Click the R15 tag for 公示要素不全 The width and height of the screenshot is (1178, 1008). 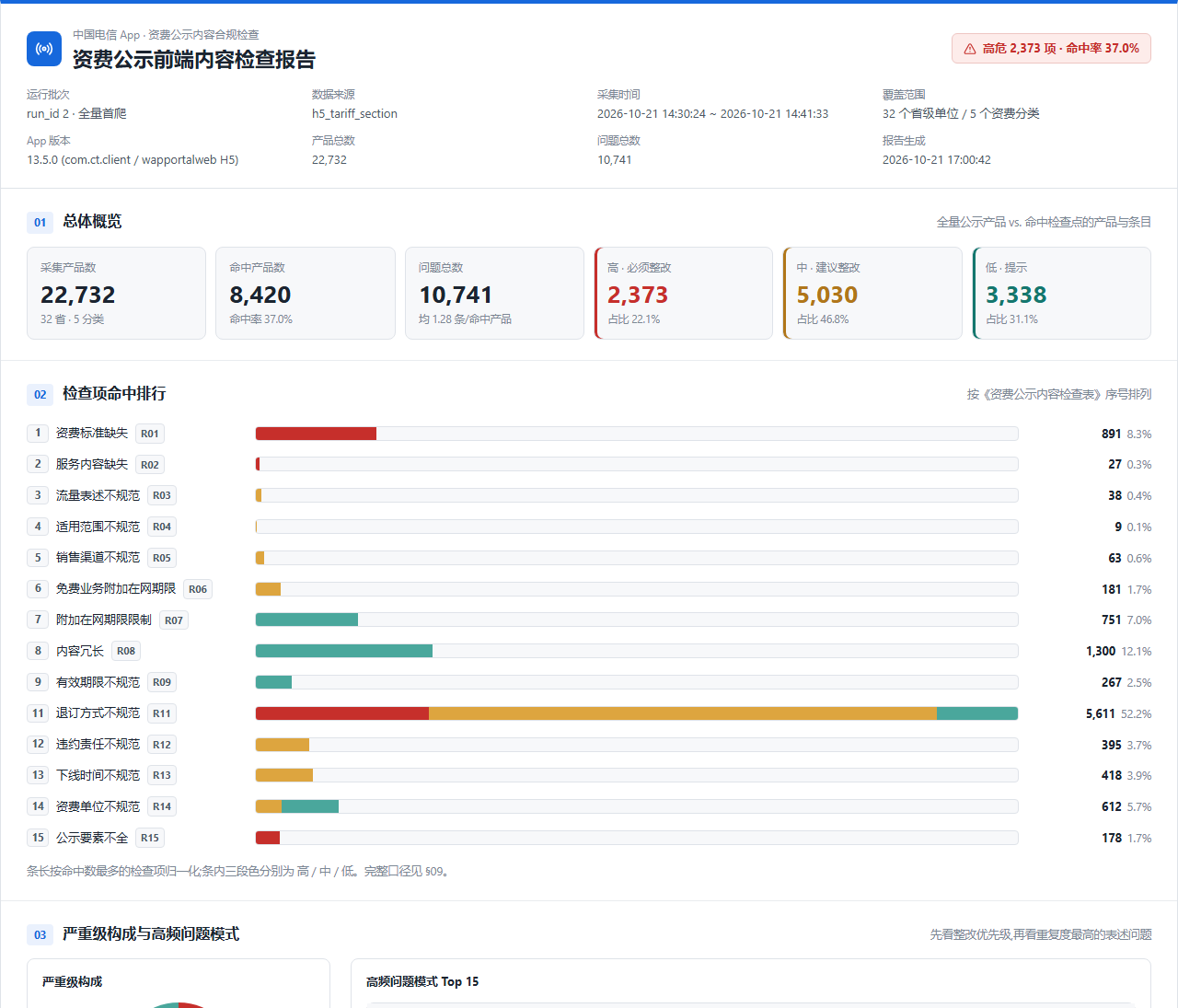(x=150, y=838)
